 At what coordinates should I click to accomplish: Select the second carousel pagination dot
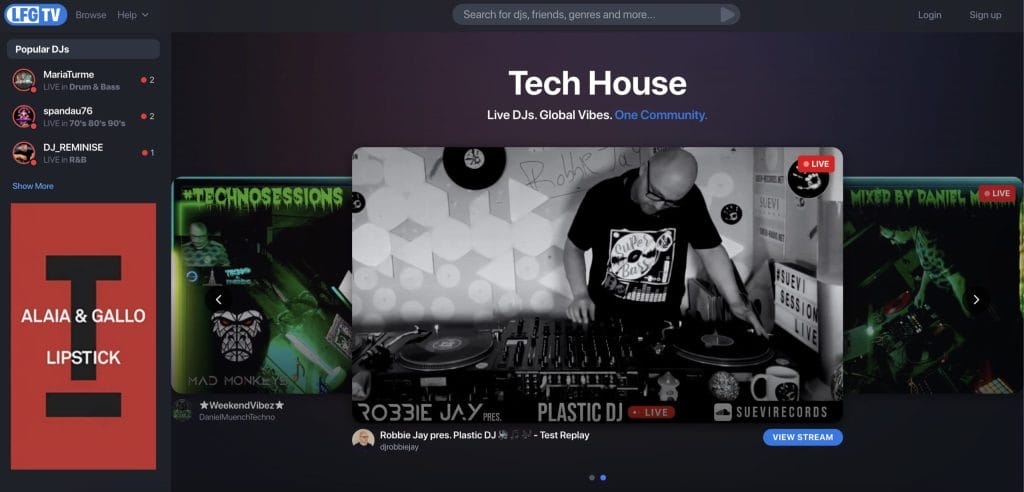(x=602, y=478)
